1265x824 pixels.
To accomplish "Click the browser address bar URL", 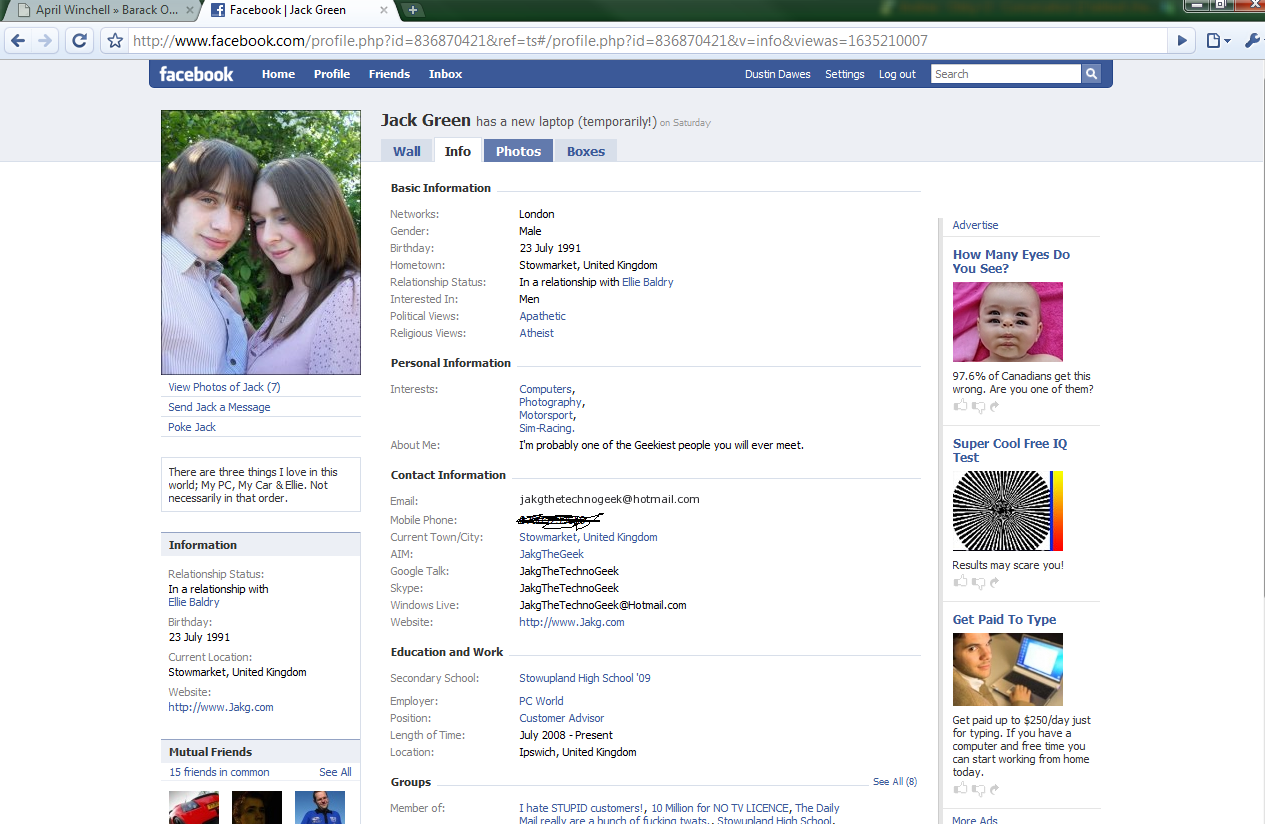I will [530, 41].
